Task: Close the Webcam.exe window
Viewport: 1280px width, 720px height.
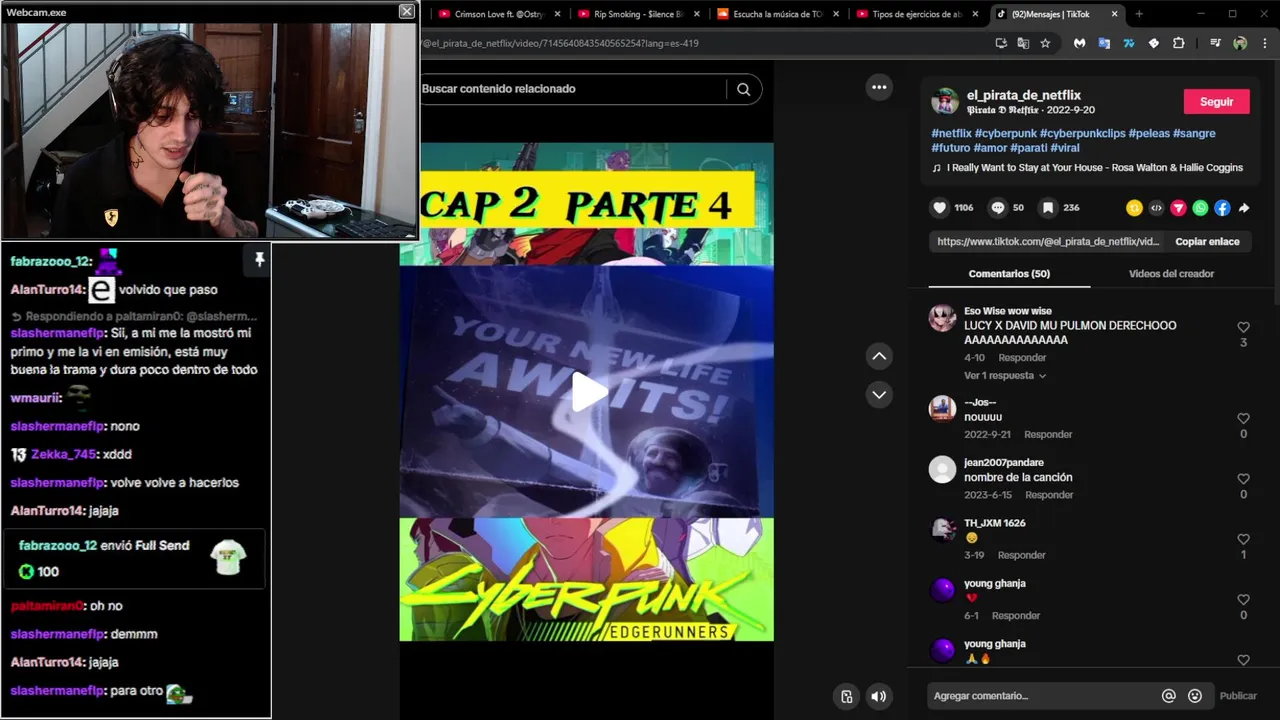Action: click(406, 11)
